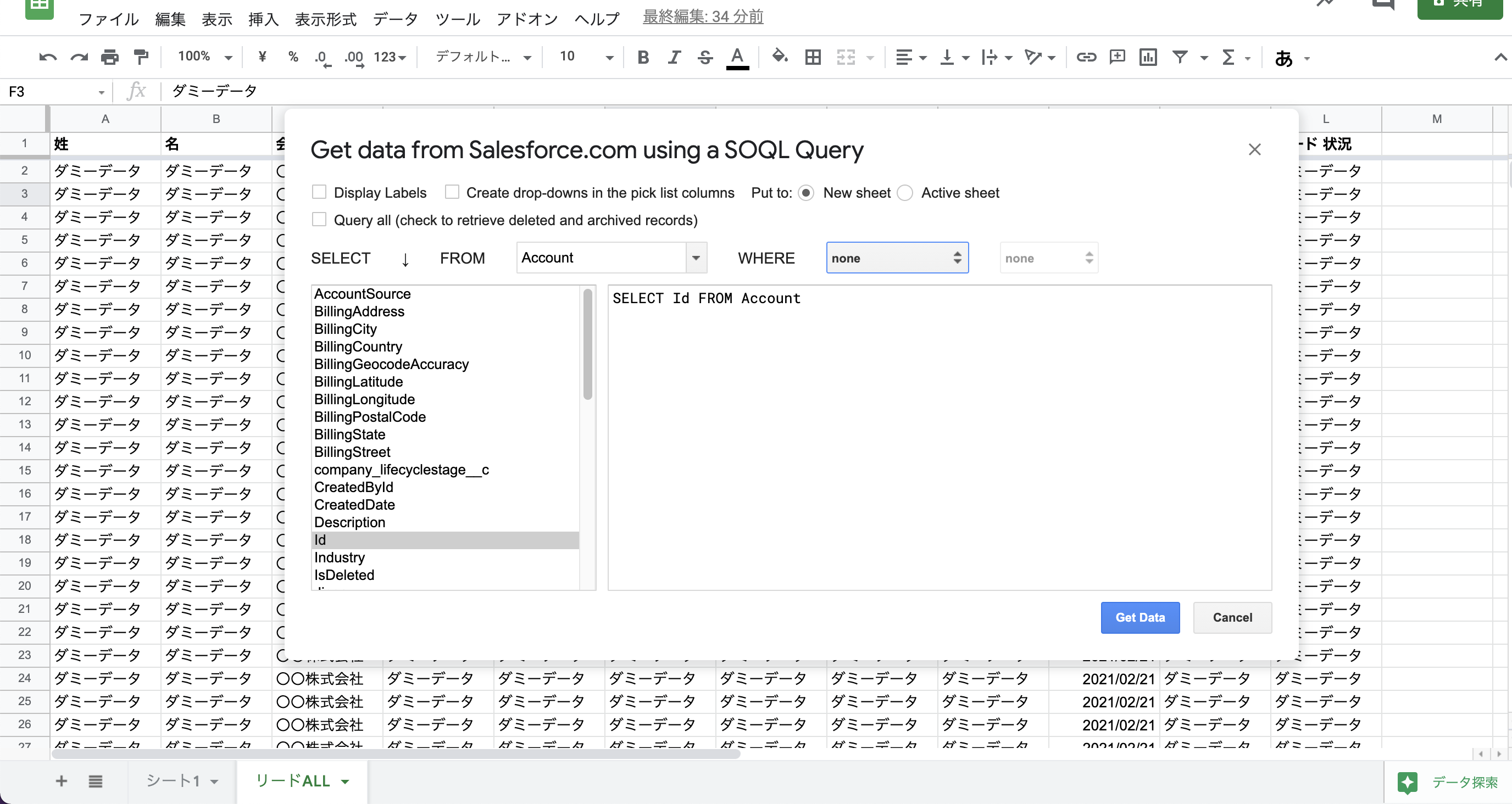Screen dimensions: 1512x804
Task: Click the Get Data button
Action: click(1140, 617)
